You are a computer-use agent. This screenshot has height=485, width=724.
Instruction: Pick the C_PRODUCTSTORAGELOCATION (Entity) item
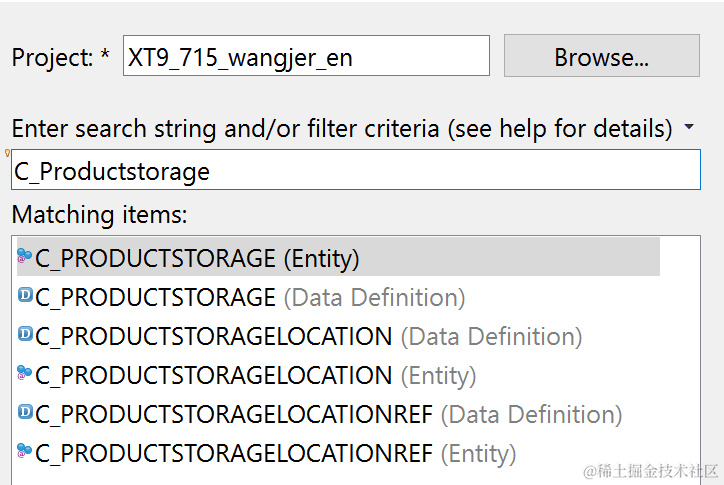click(x=255, y=375)
